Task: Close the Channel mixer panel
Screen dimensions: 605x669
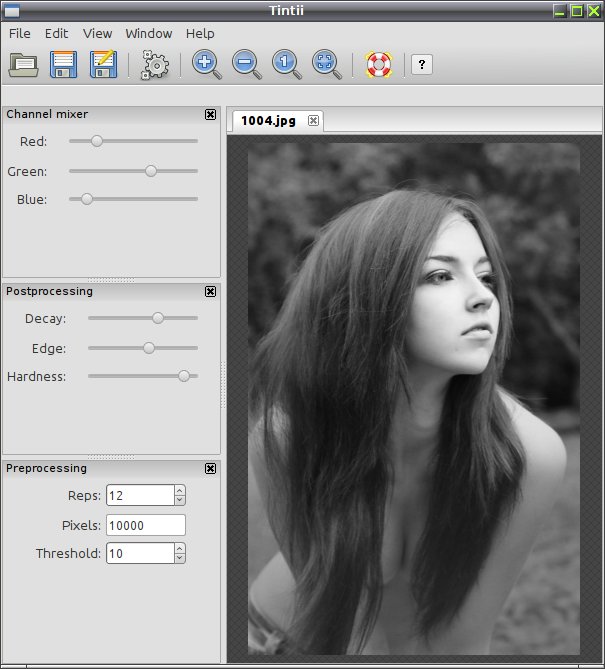Action: pyautogui.click(x=210, y=114)
